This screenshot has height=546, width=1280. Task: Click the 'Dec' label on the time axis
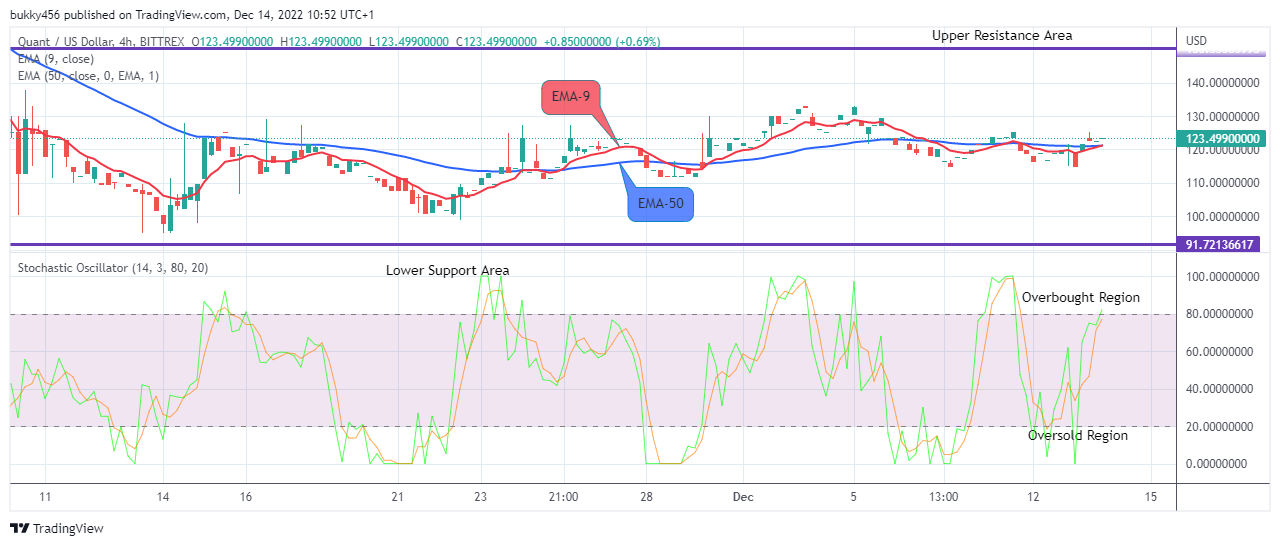(741, 496)
